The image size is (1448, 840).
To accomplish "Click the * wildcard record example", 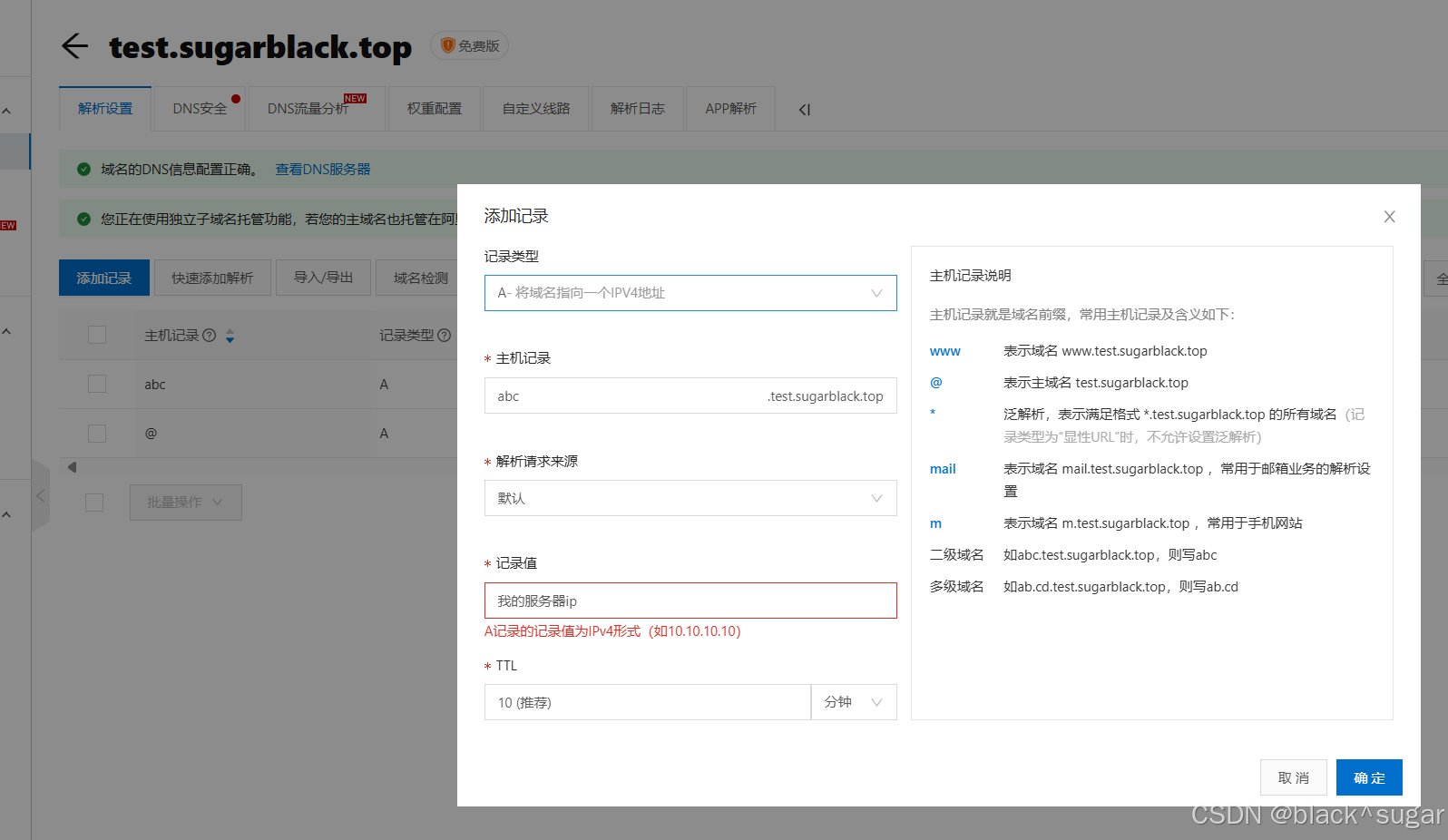I will pos(933,414).
